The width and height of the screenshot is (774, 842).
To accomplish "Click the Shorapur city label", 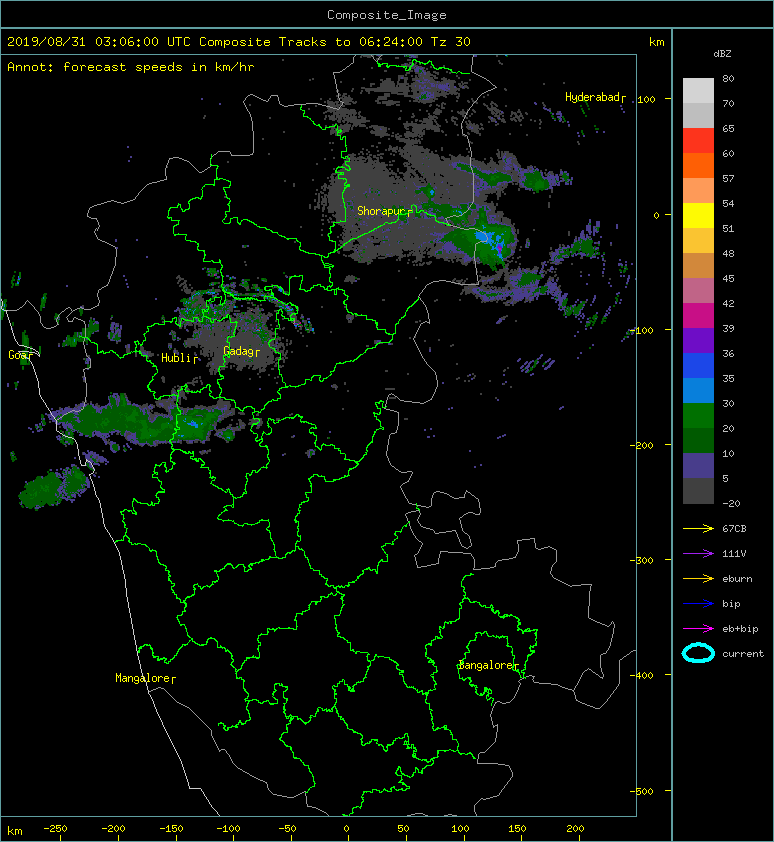I will pyautogui.click(x=380, y=211).
